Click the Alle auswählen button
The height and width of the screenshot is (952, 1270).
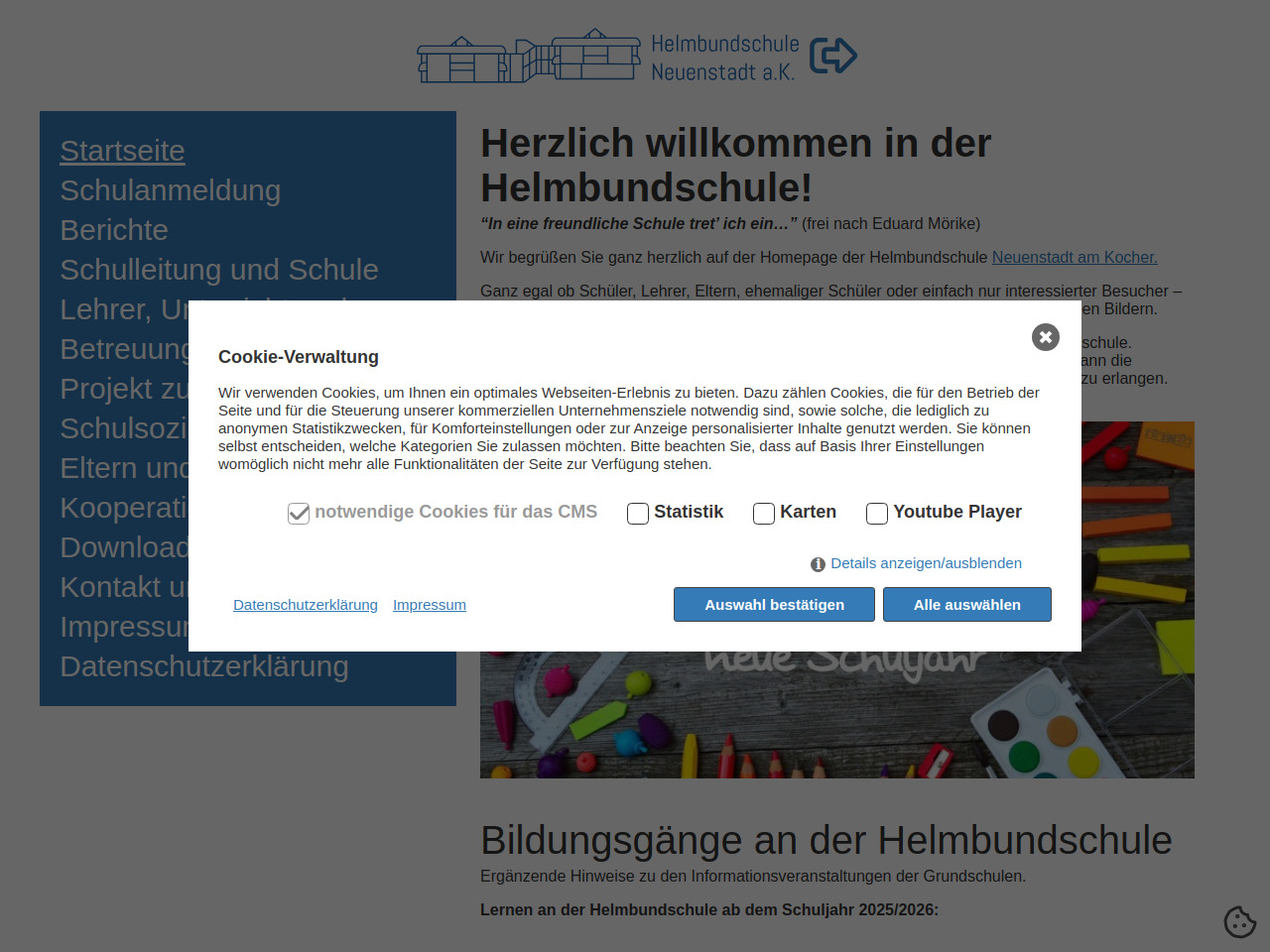point(967,605)
